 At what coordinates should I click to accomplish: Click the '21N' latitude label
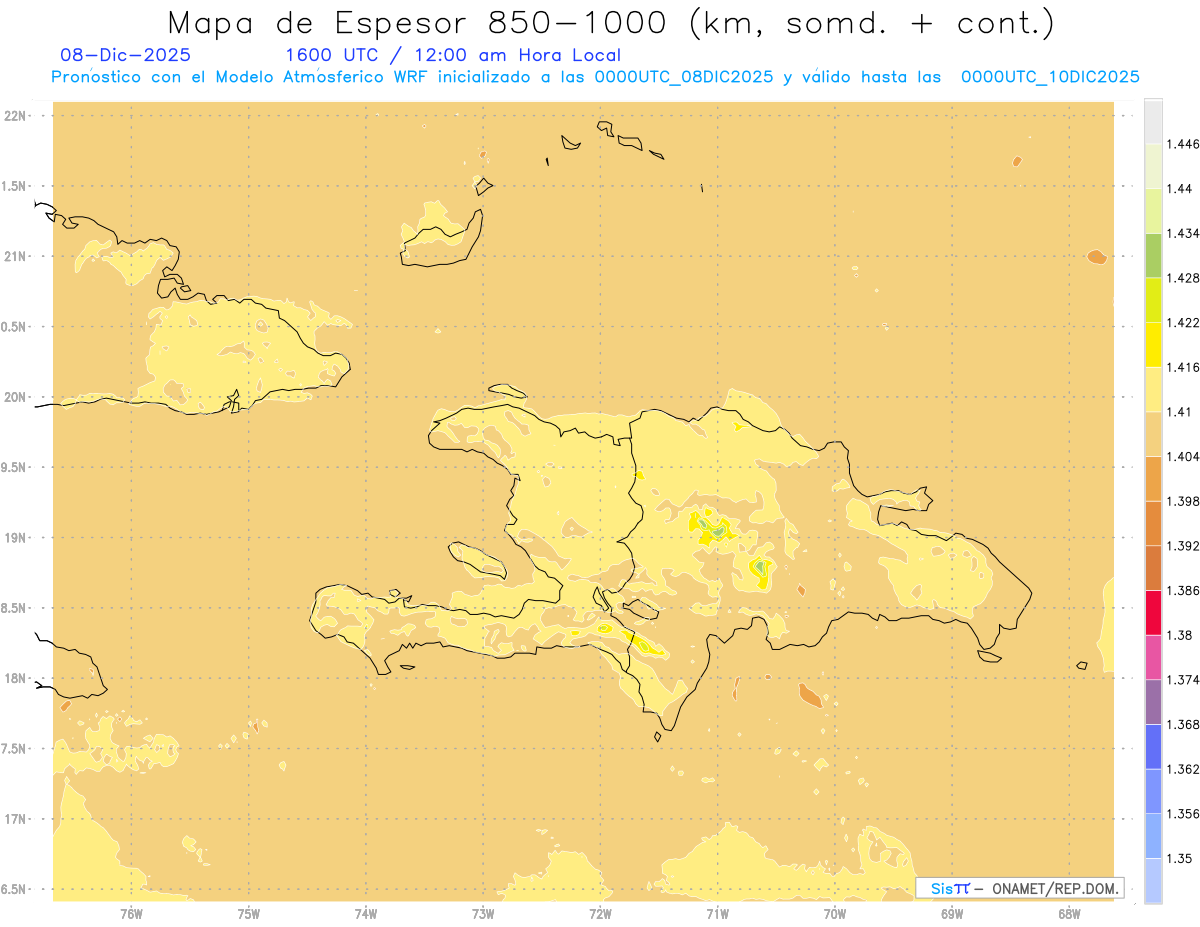tap(14, 256)
